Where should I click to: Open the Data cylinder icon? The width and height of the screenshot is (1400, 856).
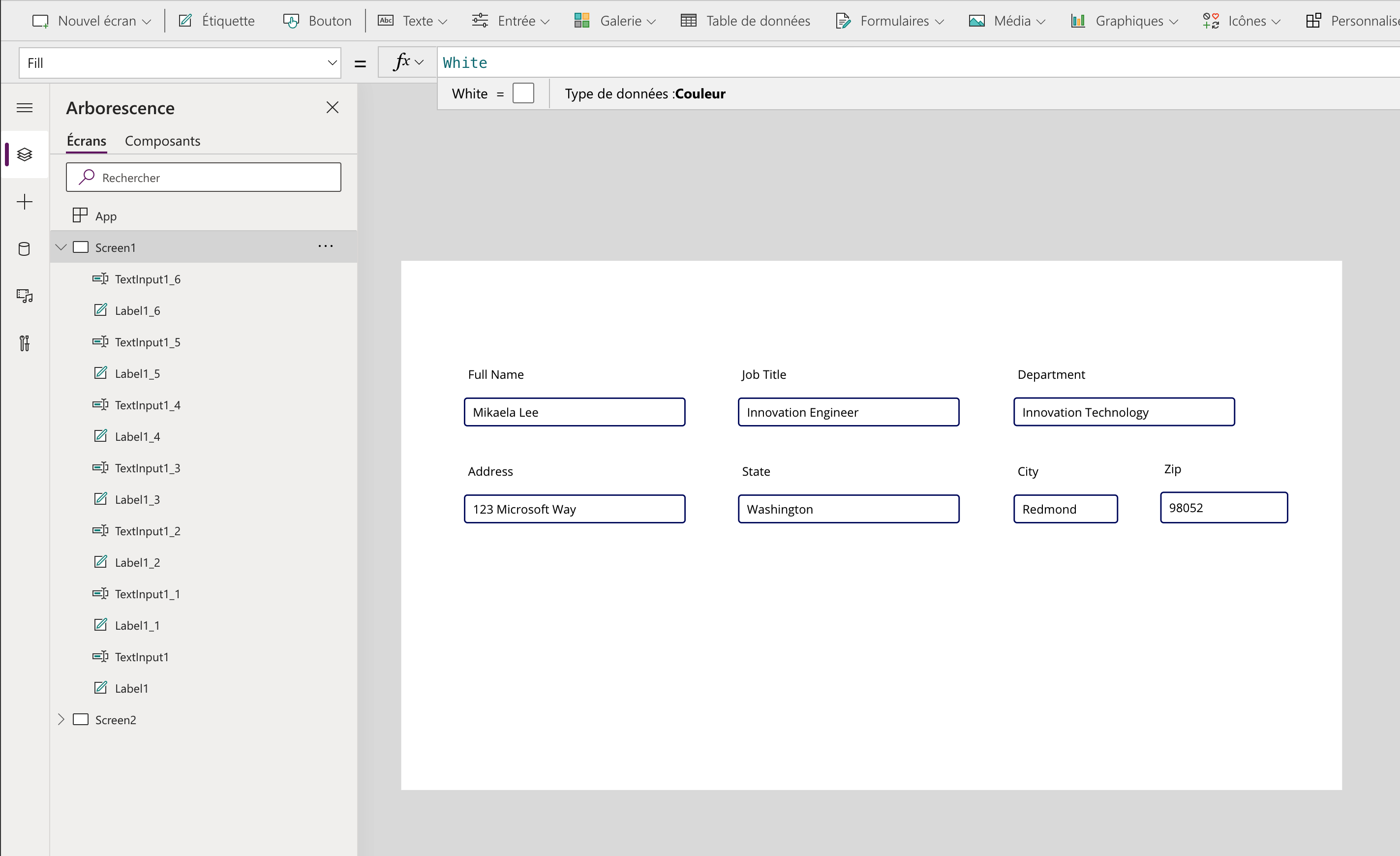[25, 248]
